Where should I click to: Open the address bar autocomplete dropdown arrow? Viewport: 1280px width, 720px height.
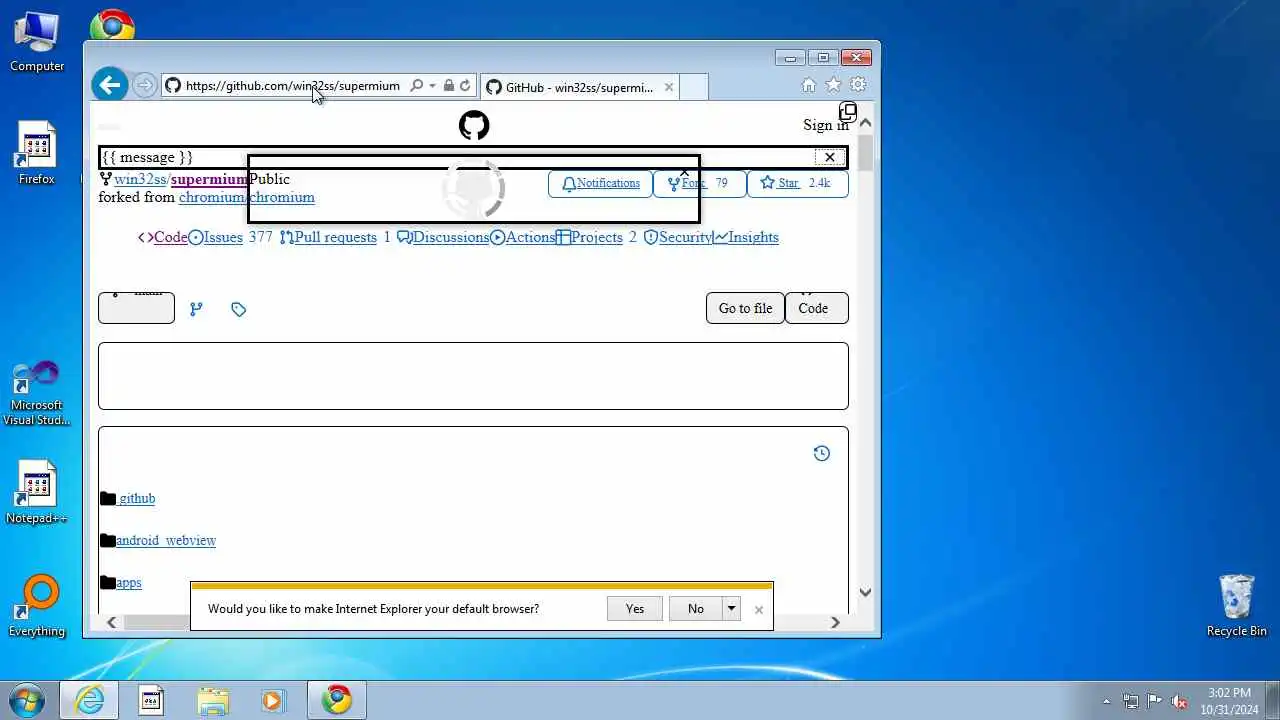tap(432, 86)
